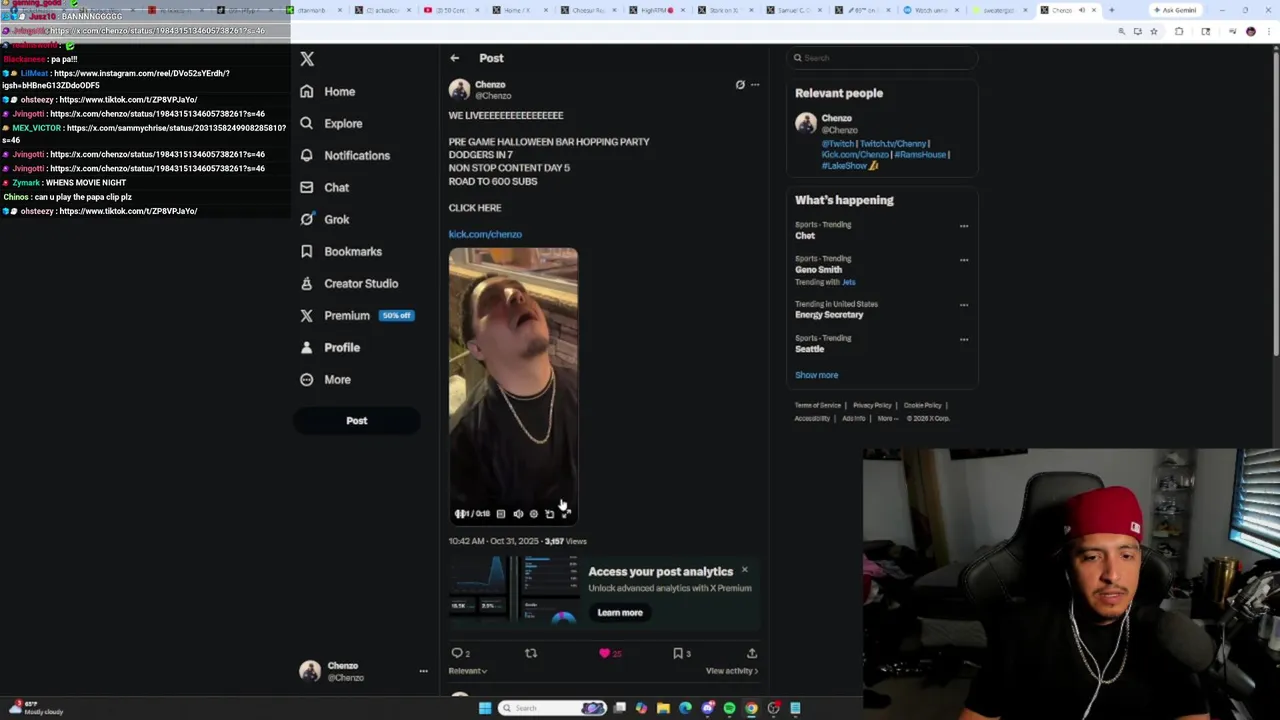Repost using the retweet icon
The width and height of the screenshot is (1280, 720).
click(531, 653)
